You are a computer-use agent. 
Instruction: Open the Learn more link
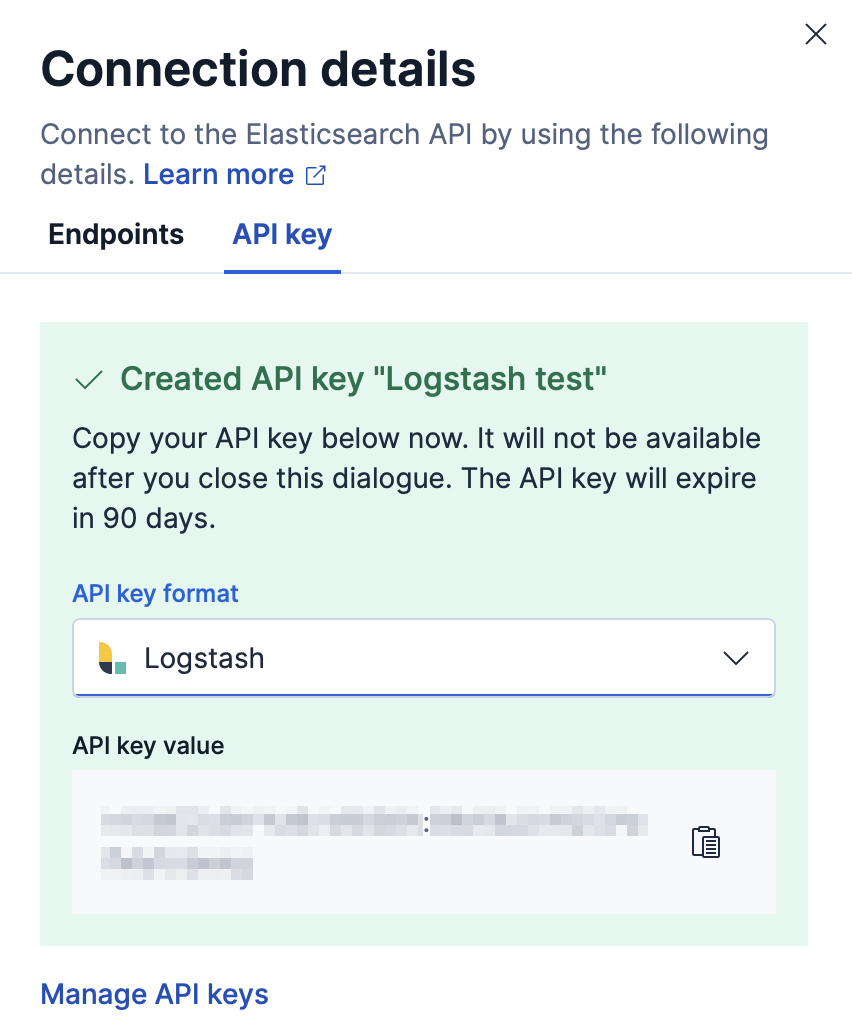[x=218, y=174]
